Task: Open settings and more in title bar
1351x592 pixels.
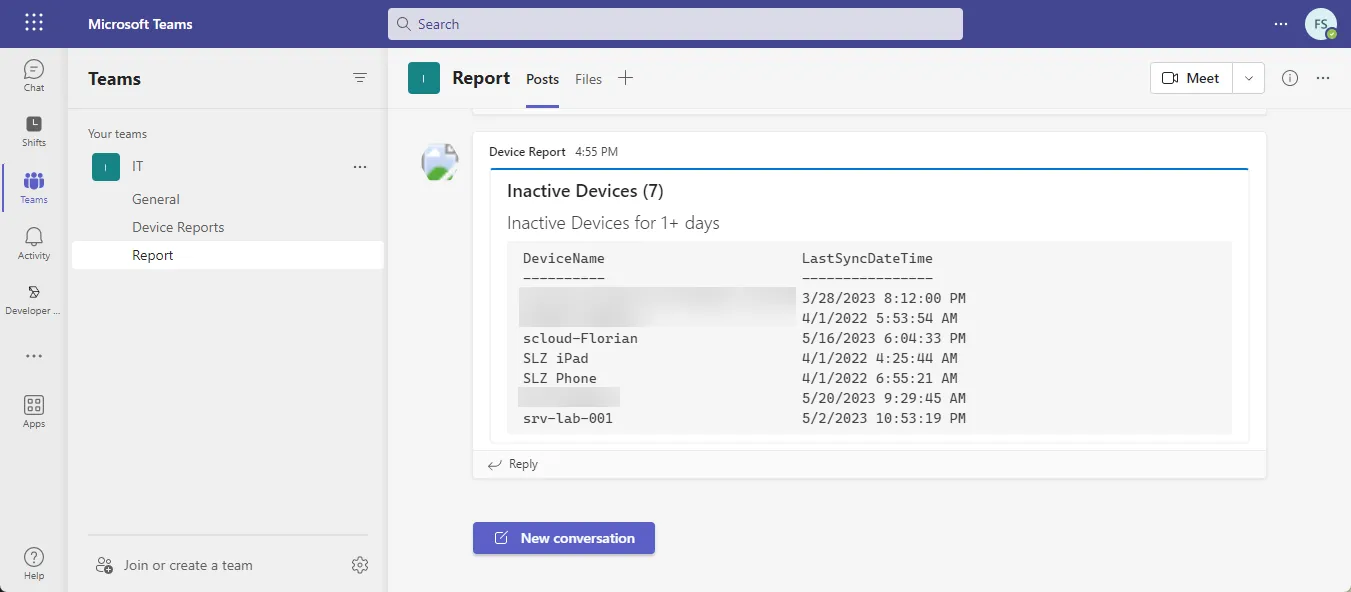Action: click(1281, 24)
